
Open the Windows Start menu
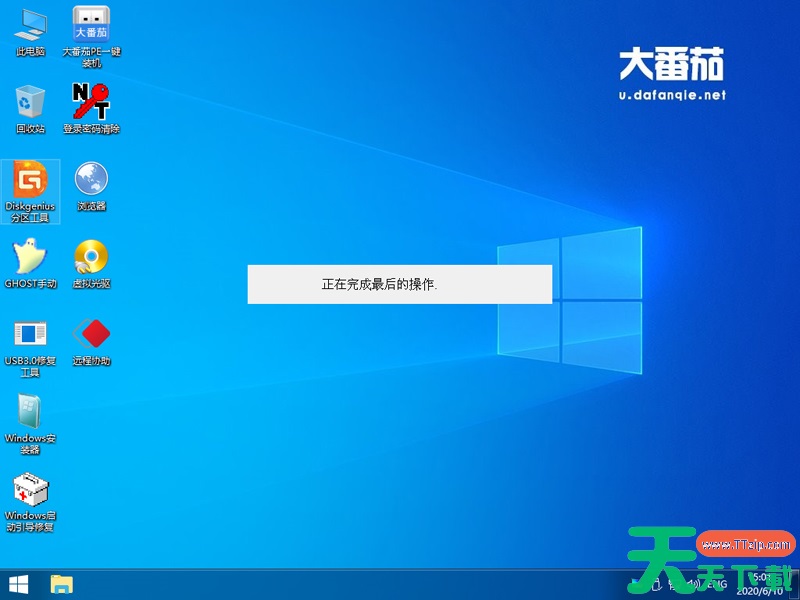[x=18, y=584]
